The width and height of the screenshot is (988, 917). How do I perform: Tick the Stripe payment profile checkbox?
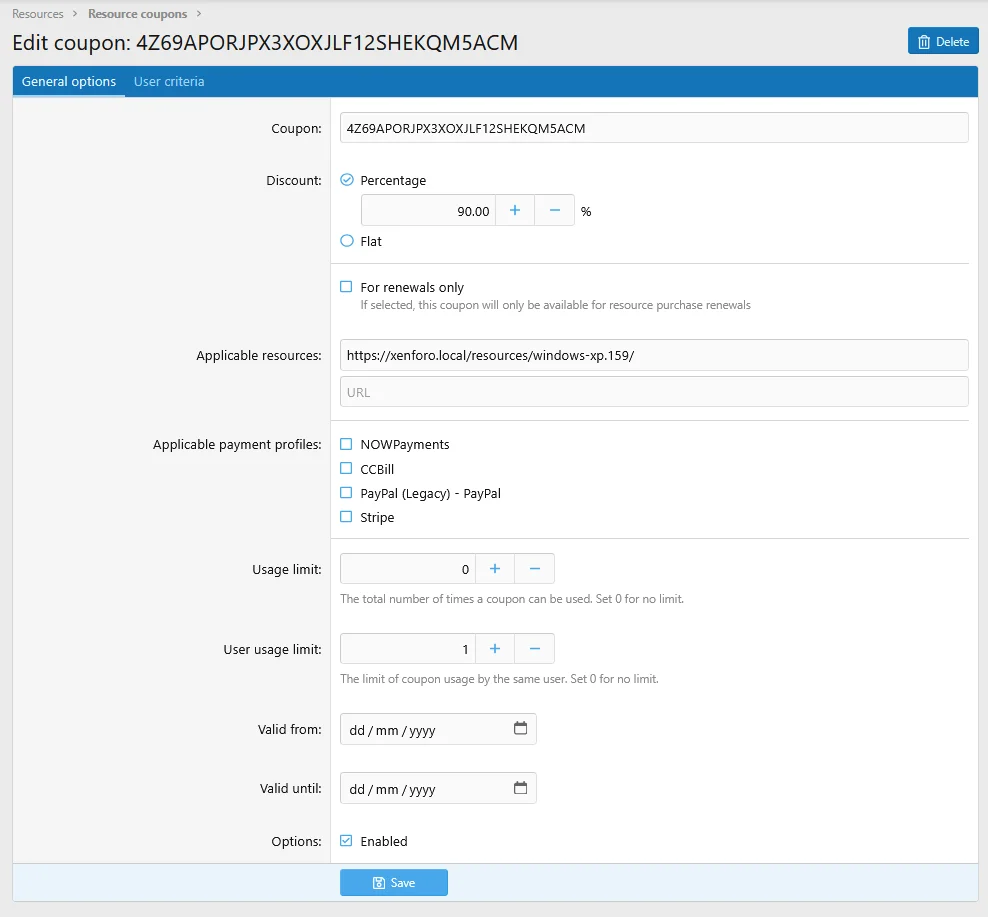click(x=347, y=517)
